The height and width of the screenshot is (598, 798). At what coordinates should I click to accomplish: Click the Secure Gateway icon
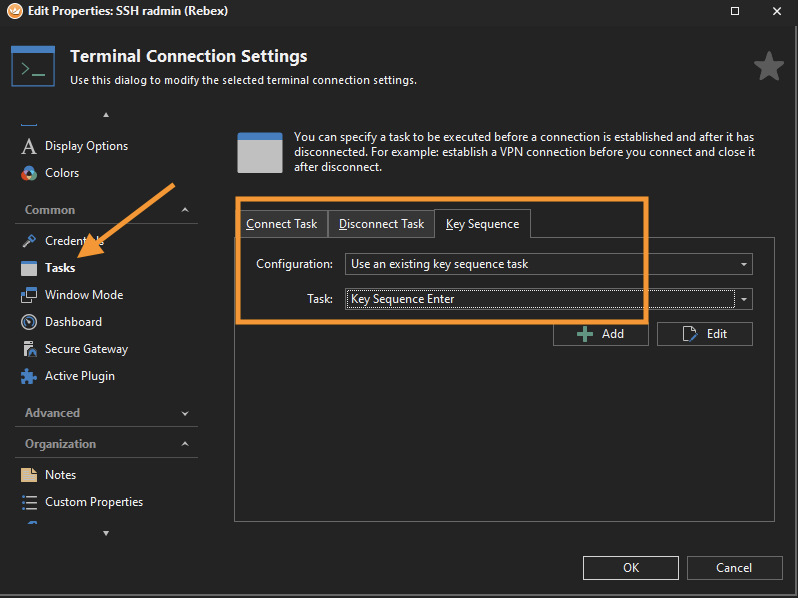pos(28,349)
